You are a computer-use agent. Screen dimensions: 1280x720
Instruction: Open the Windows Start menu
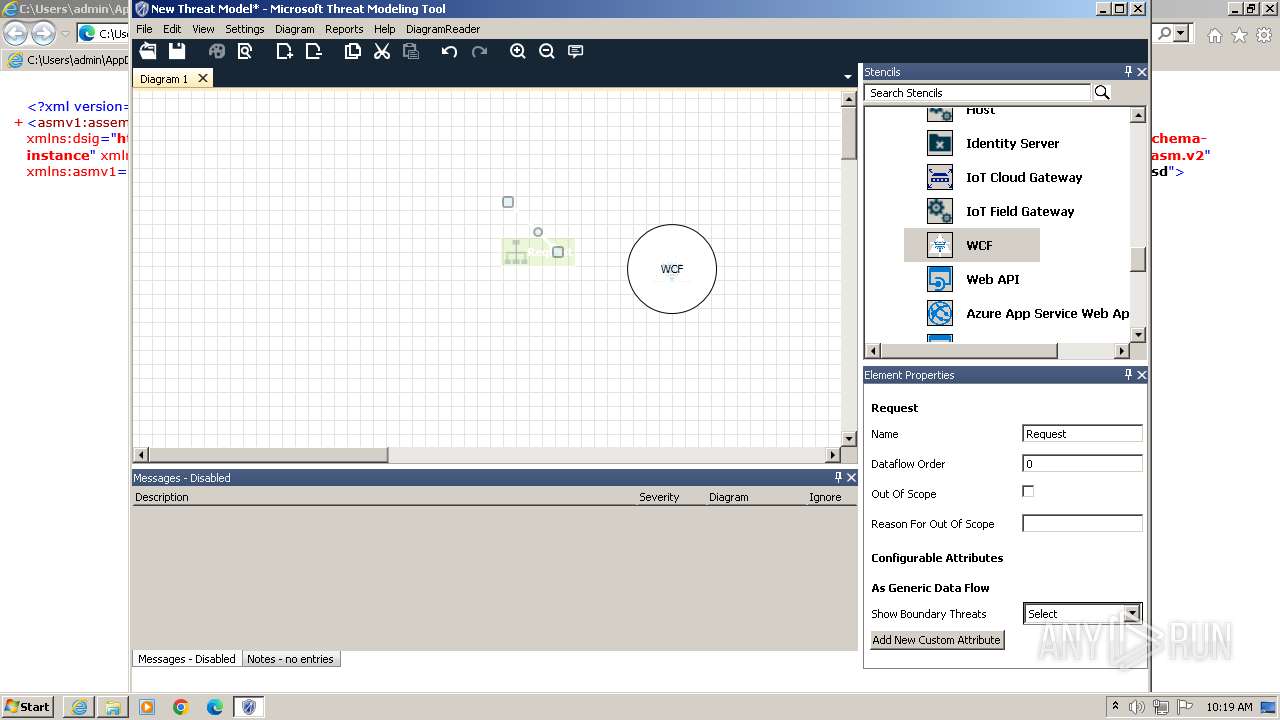[x=28, y=706]
